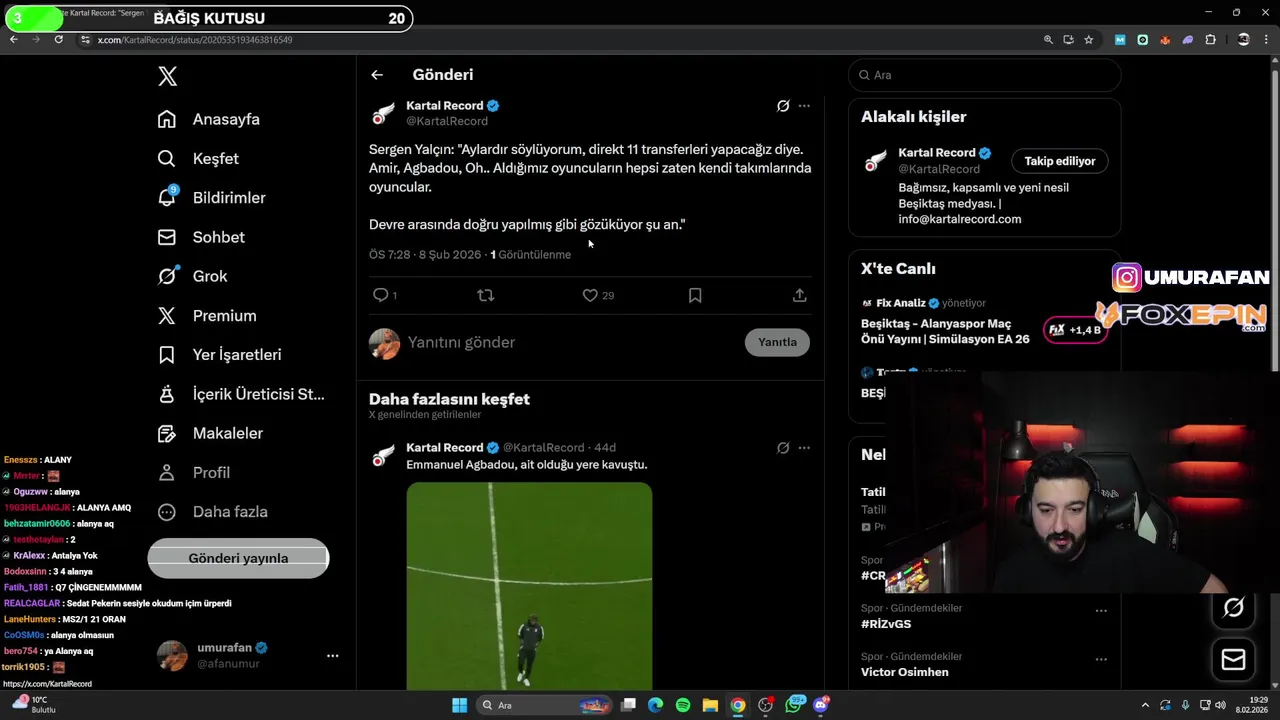The height and width of the screenshot is (720, 1280).
Task: Open Discord from the taskbar
Action: (x=821, y=705)
